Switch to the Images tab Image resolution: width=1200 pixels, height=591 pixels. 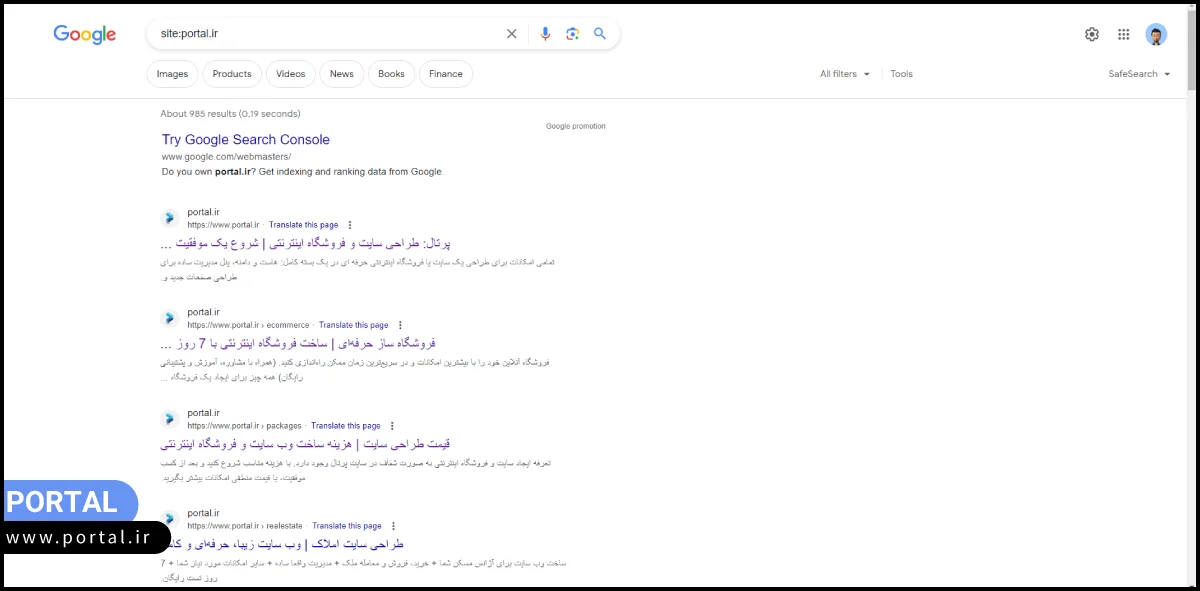(172, 73)
